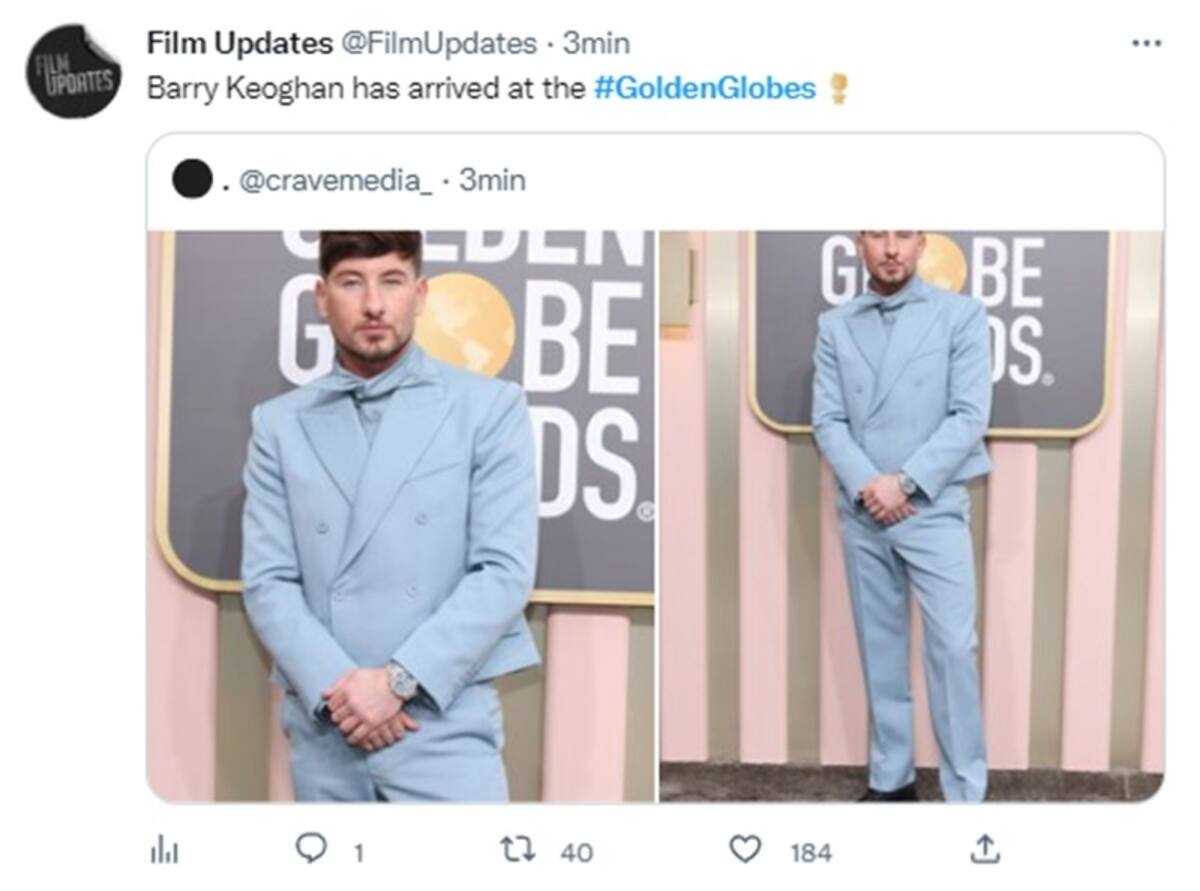Open the tweet text about Barry Keoghan arriving

point(365,89)
